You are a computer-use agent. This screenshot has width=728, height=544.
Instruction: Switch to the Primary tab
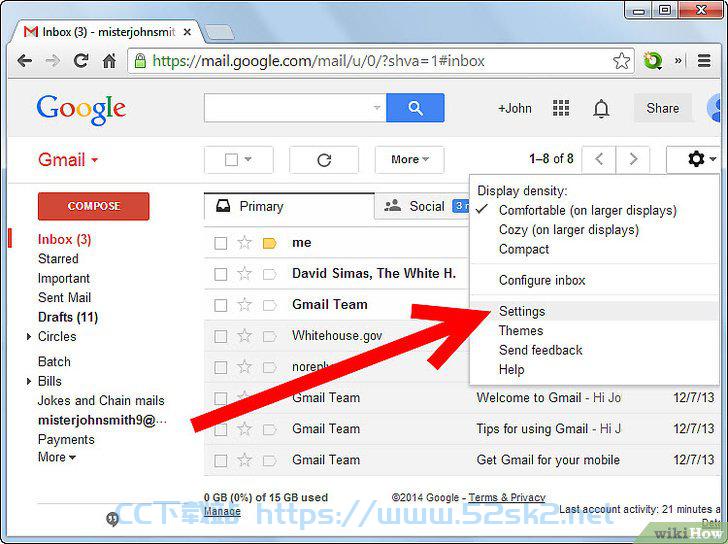pos(289,207)
